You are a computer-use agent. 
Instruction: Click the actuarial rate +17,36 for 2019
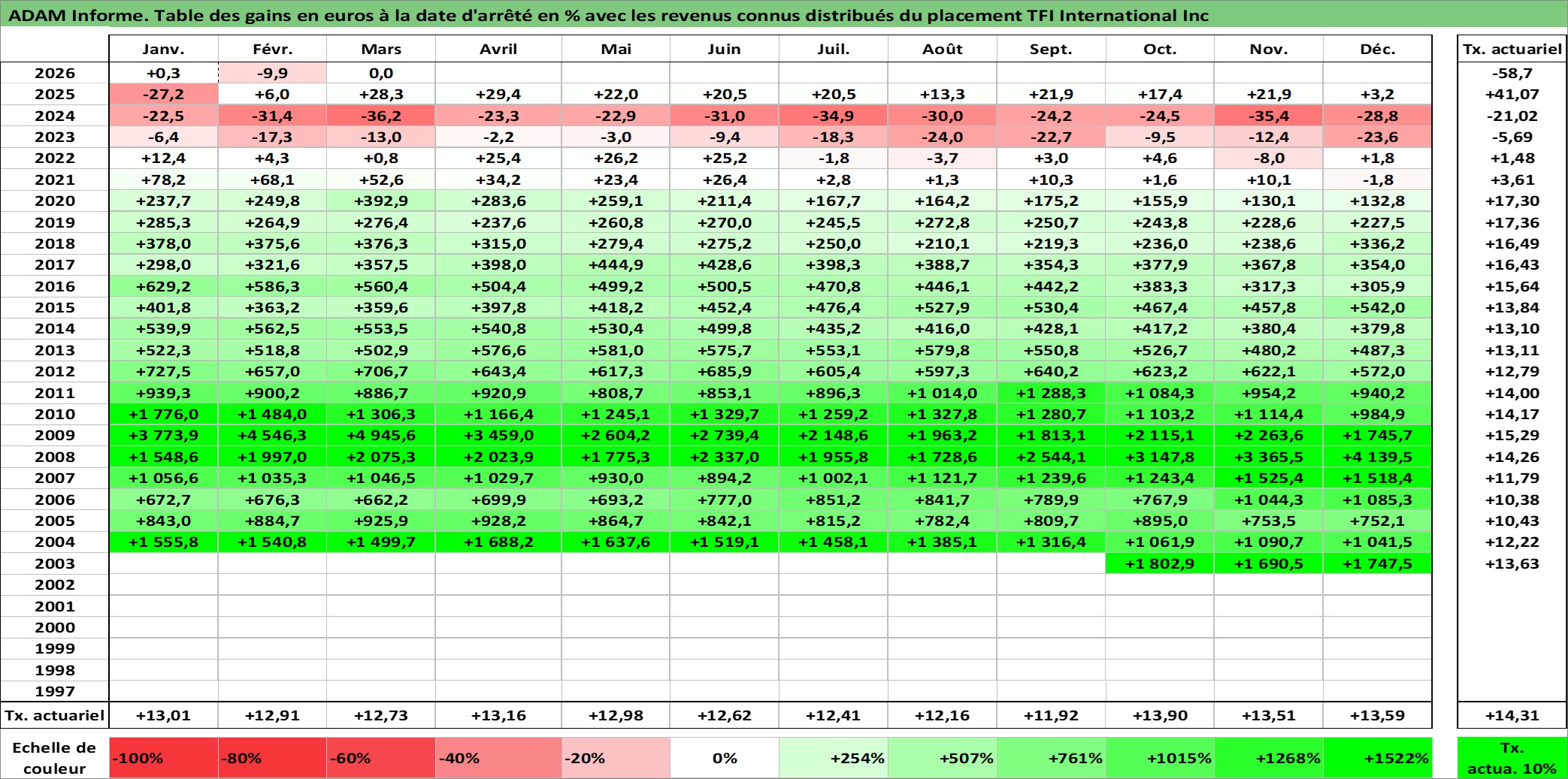coord(1512,222)
